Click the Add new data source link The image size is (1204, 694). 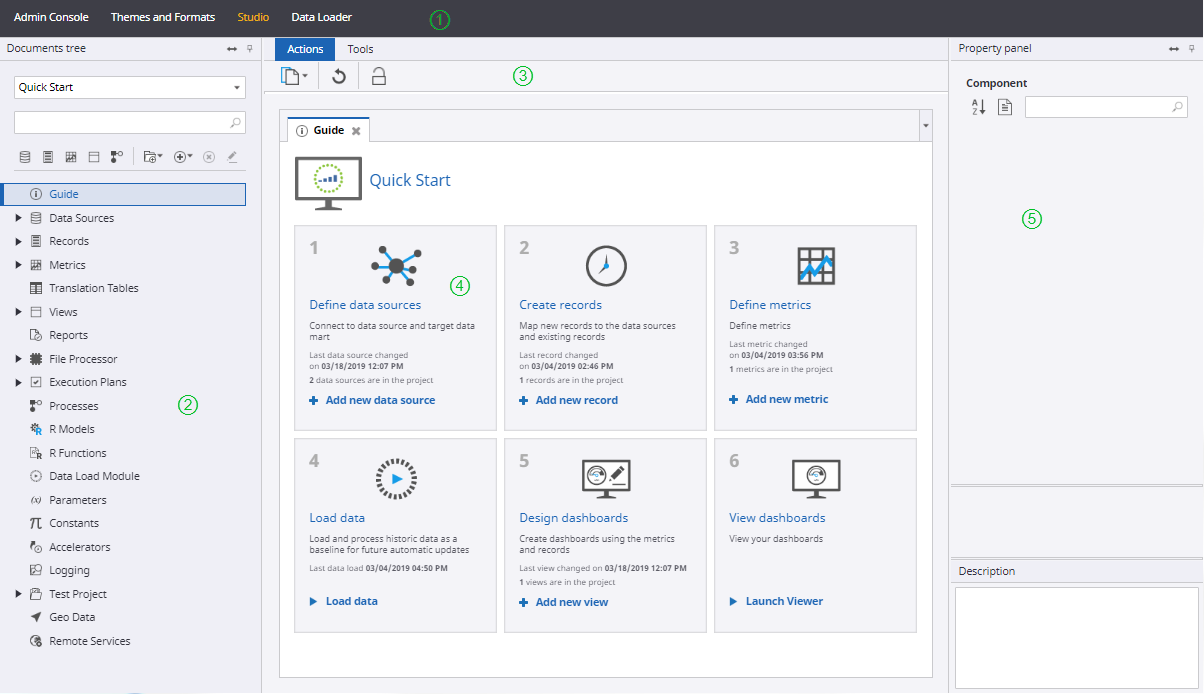click(x=380, y=400)
